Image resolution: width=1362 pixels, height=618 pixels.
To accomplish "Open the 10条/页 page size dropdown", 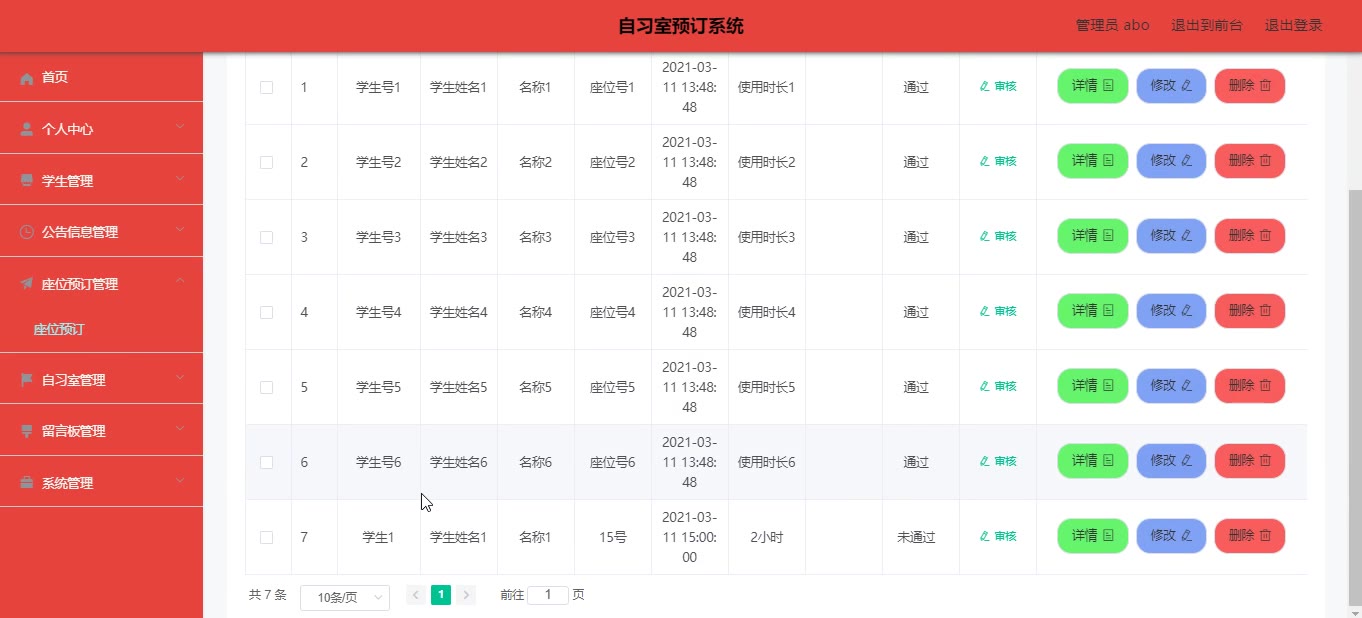I will point(345,597).
